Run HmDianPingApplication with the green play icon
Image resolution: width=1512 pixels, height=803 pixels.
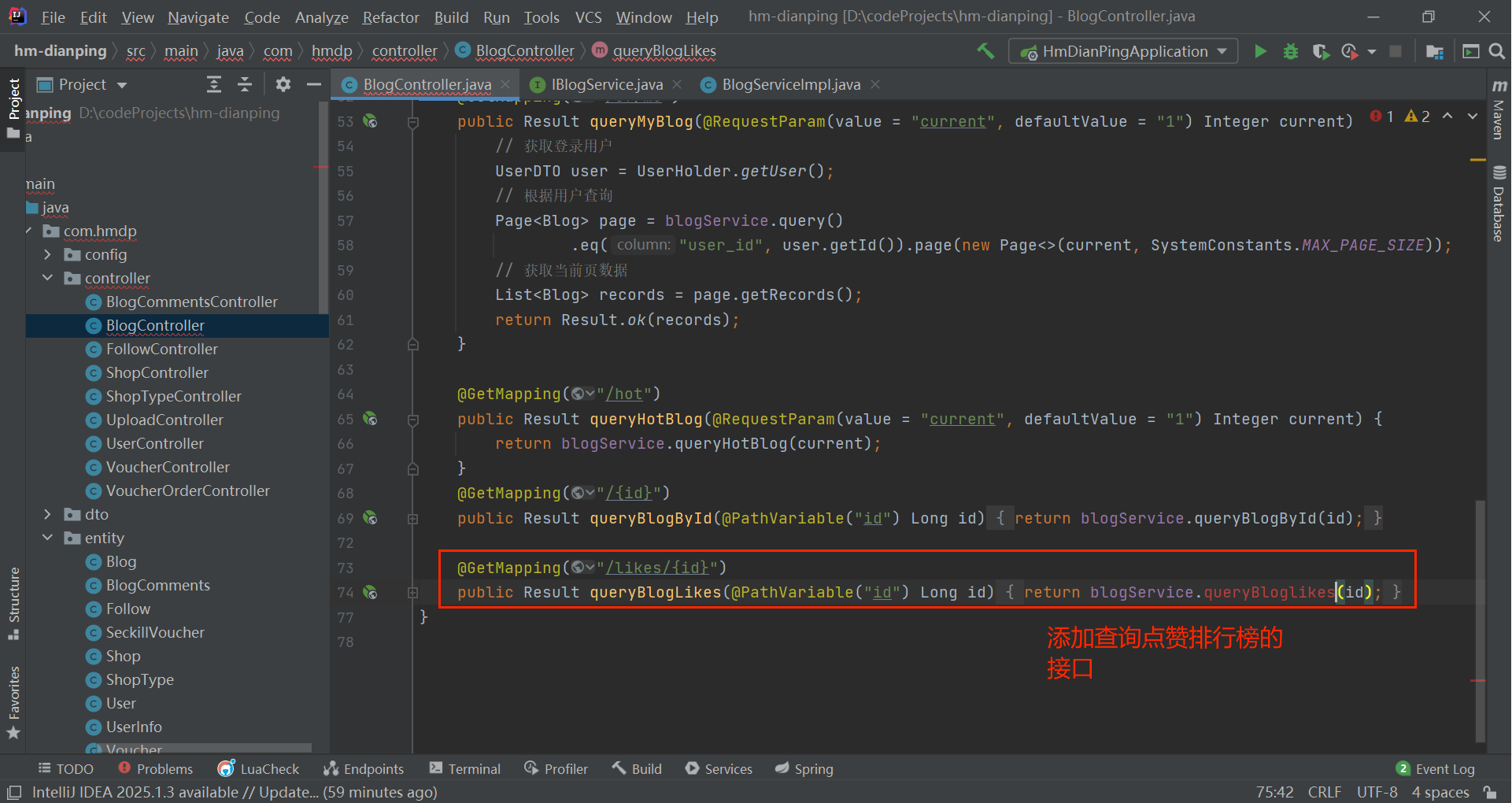click(1260, 51)
